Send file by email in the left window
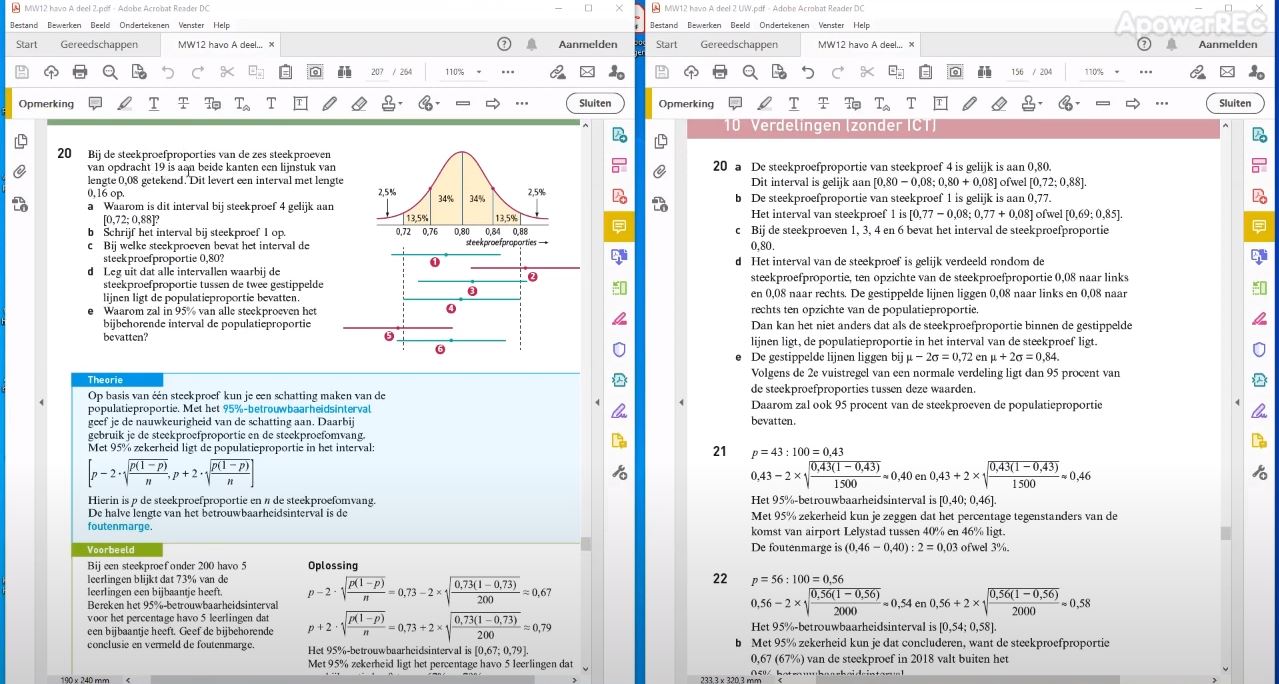 [x=587, y=72]
